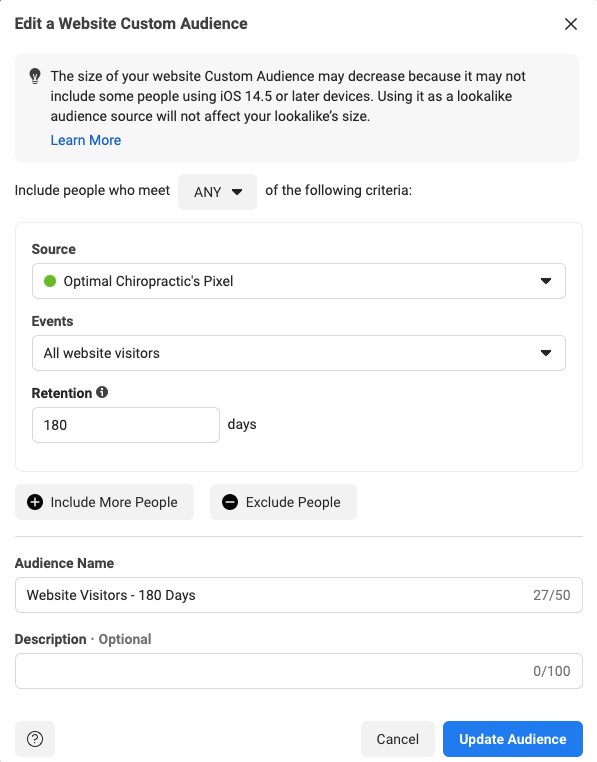Edit the Audience Name field

[x=298, y=595]
